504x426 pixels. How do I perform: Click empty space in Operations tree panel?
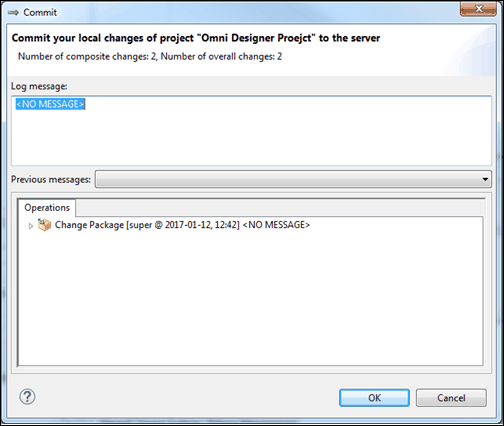point(250,300)
